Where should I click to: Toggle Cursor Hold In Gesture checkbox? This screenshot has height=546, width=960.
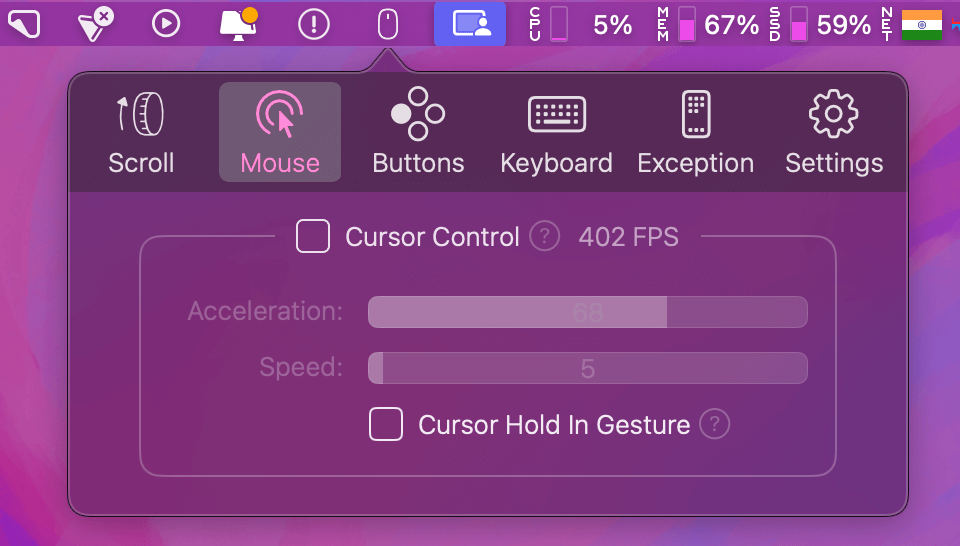386,424
